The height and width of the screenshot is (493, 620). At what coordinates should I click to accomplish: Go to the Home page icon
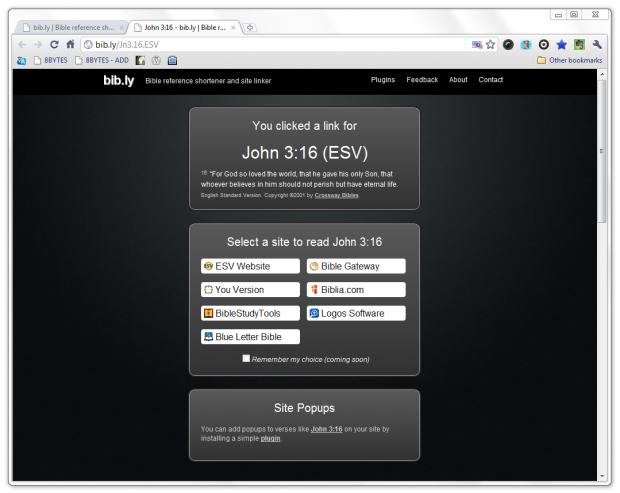pos(70,44)
